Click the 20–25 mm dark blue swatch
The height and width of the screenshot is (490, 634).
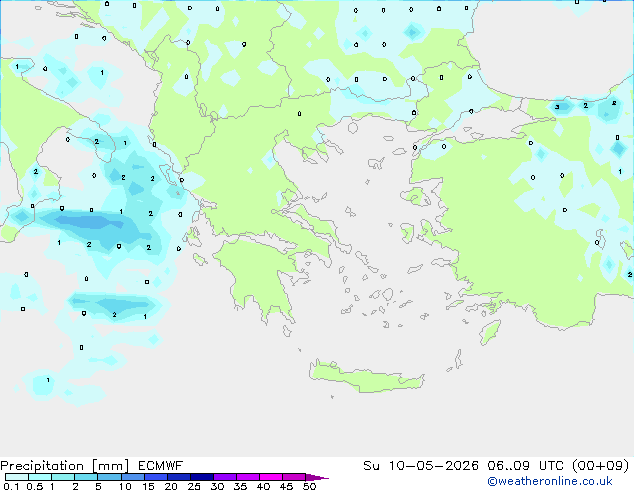point(179,477)
